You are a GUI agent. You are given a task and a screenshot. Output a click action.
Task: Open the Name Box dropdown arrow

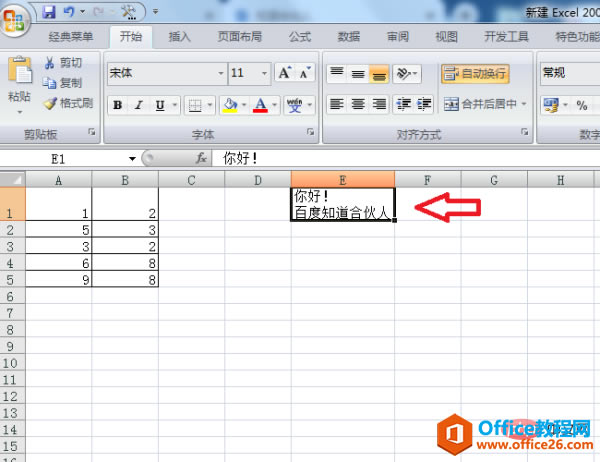pos(132,158)
